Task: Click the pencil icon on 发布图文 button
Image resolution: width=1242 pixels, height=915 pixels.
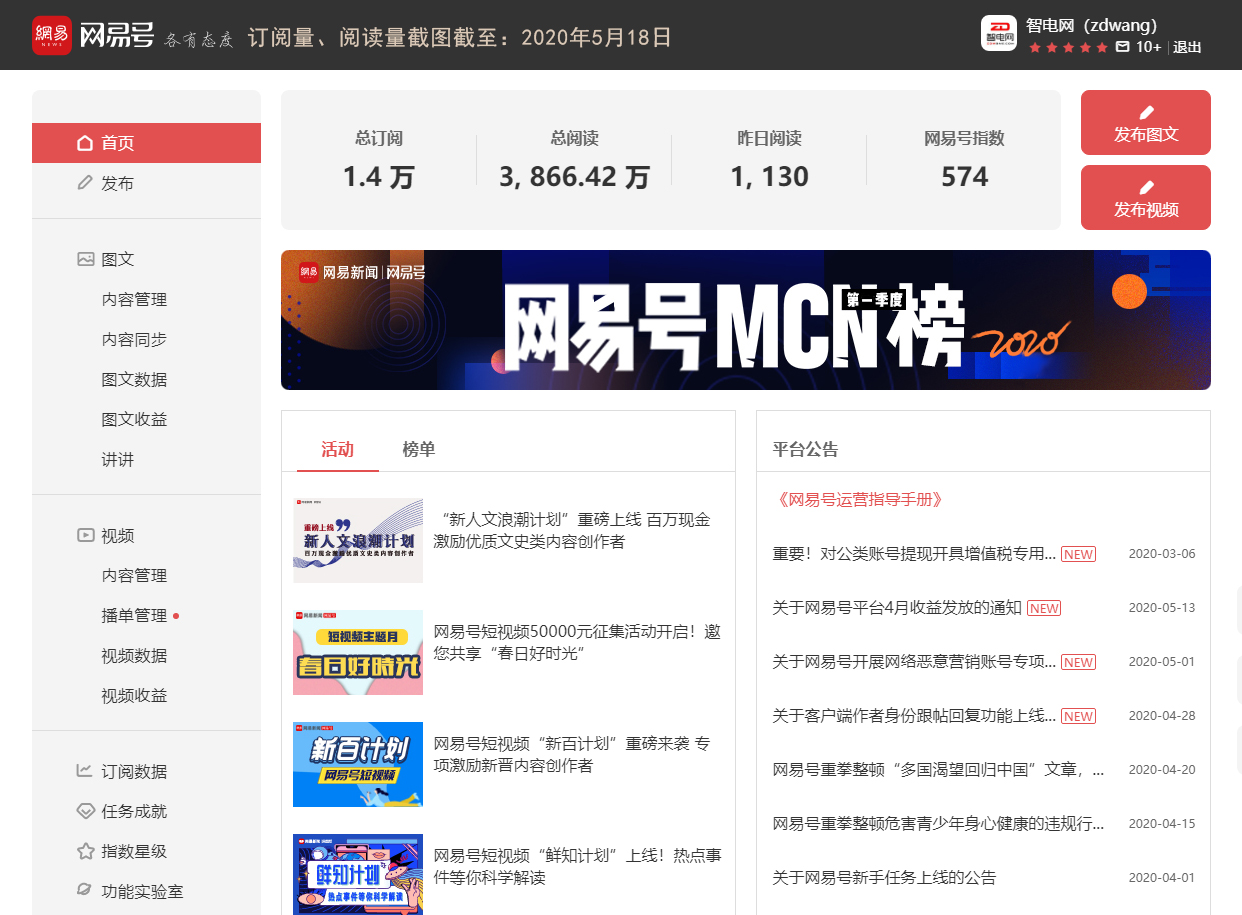Action: coord(1146,113)
